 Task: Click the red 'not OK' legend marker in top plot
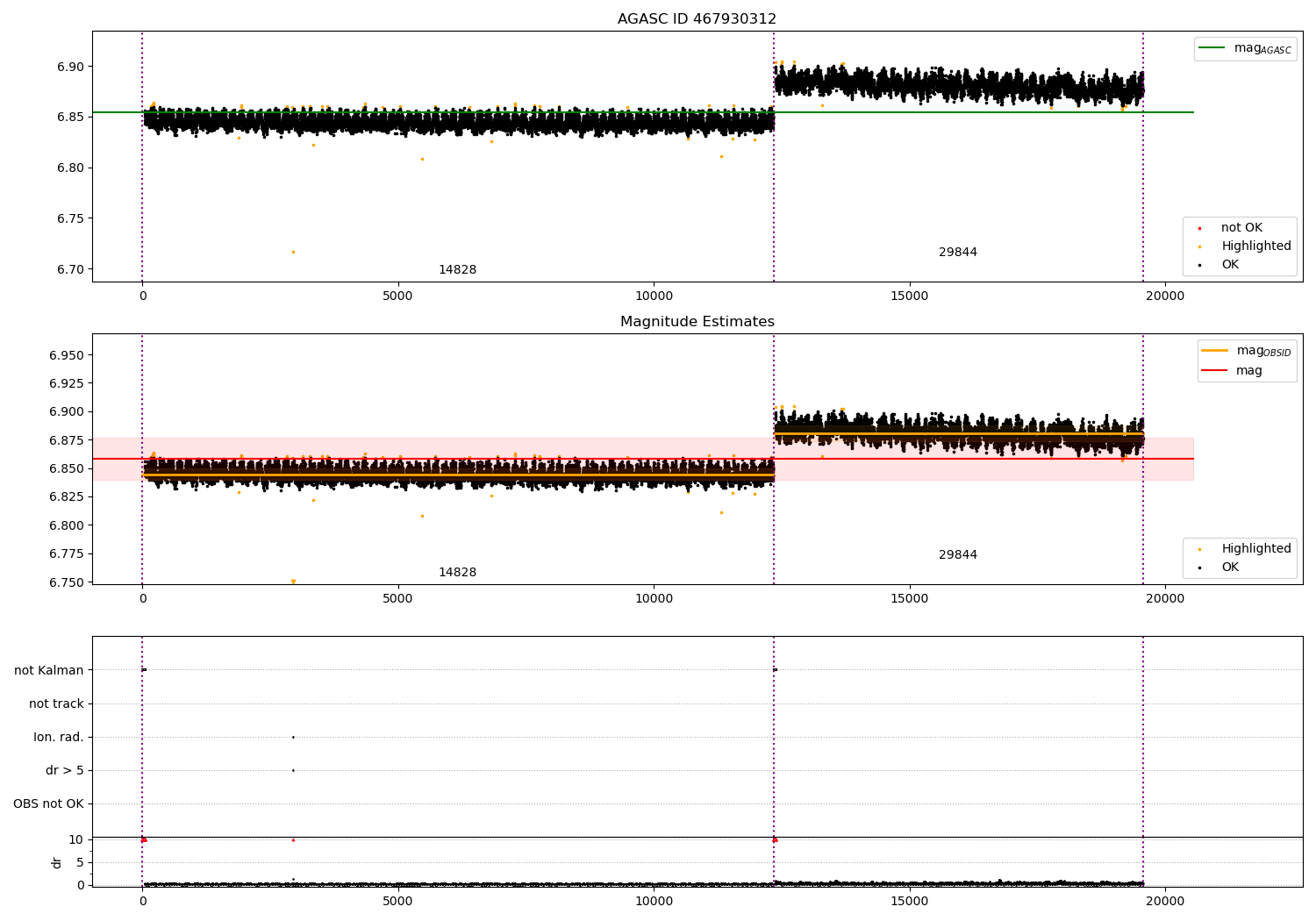[1199, 228]
